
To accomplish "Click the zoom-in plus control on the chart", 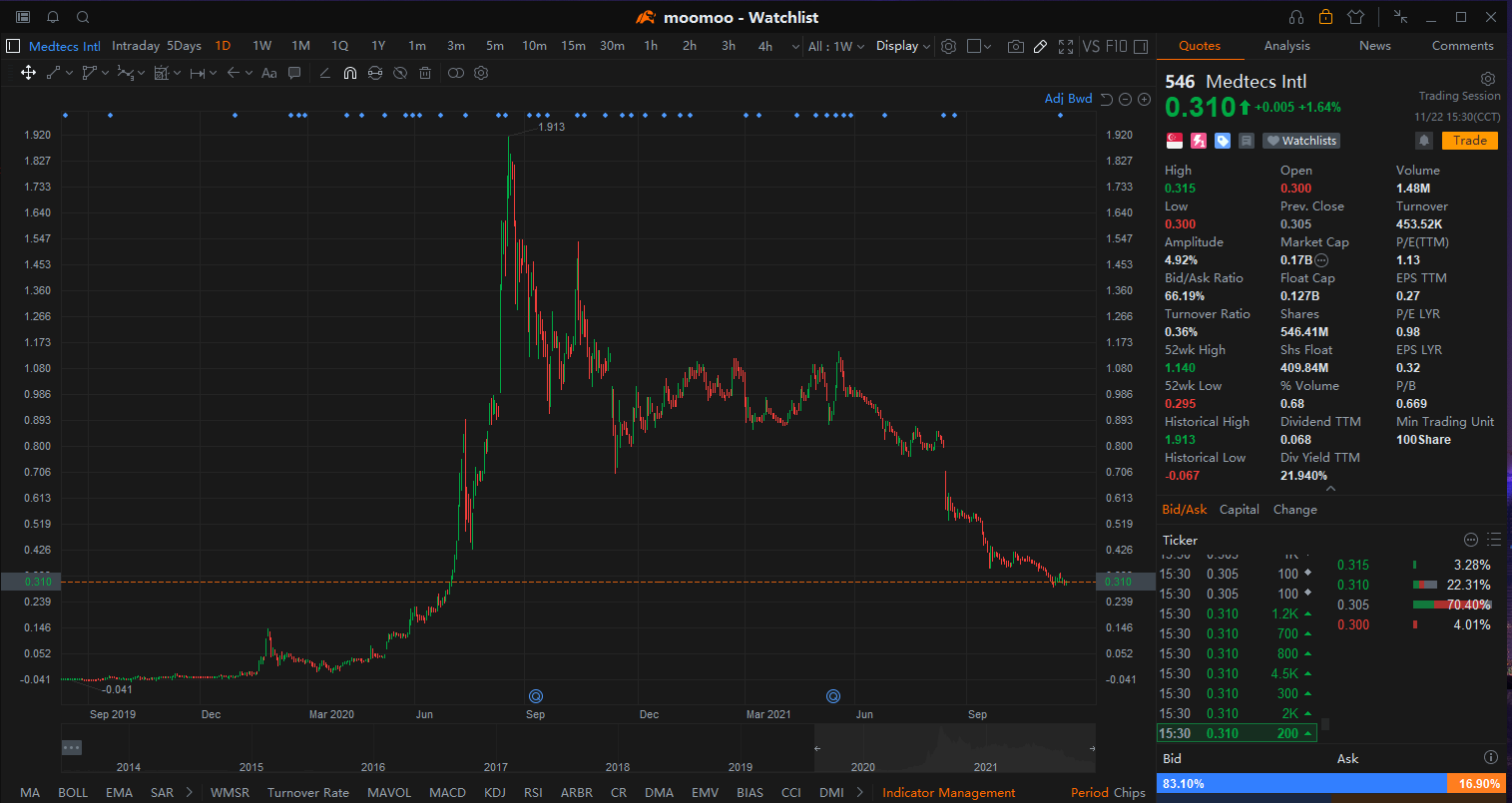I will 1144,99.
